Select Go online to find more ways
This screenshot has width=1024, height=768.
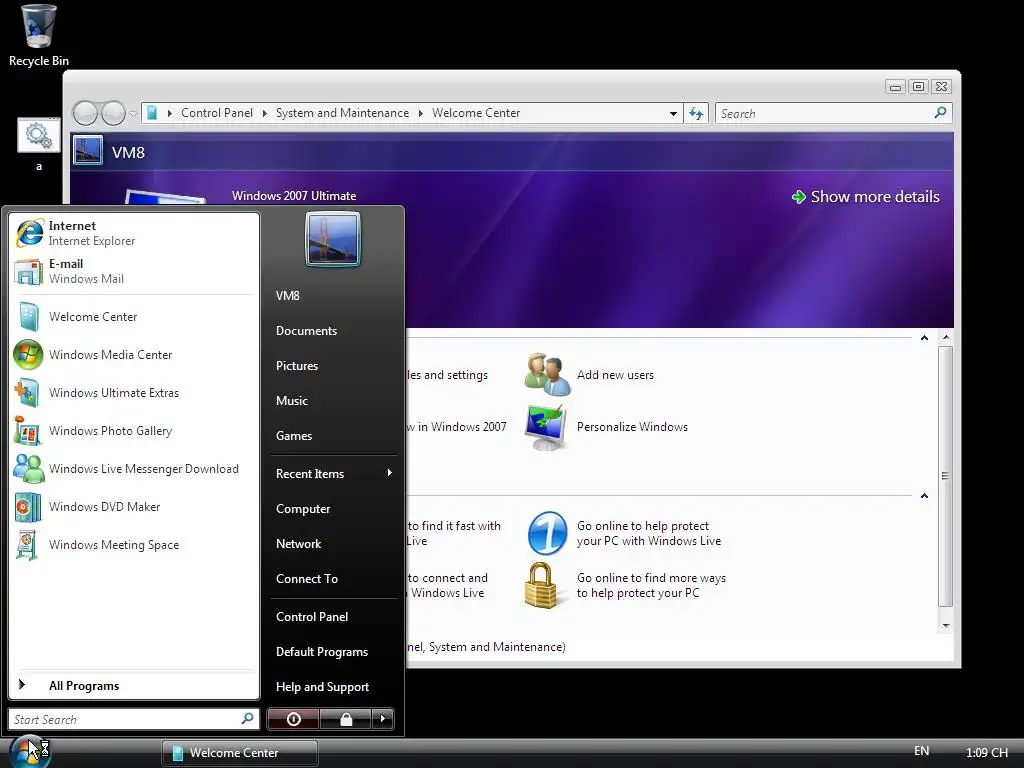(651, 585)
